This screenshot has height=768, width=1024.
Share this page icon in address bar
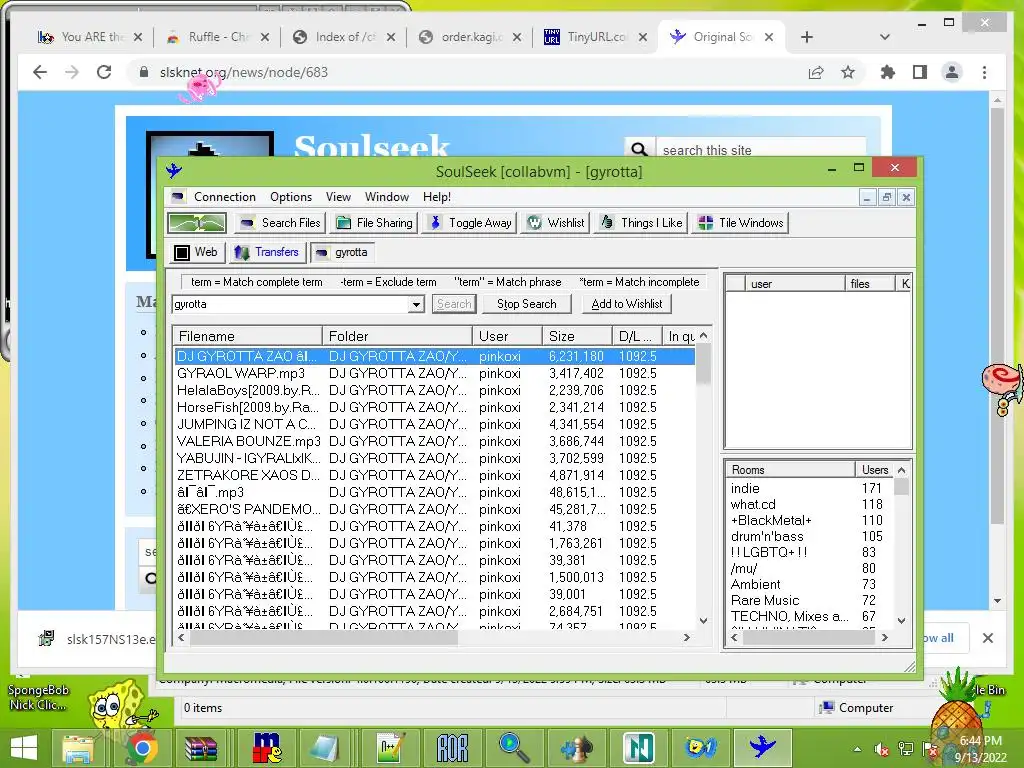click(816, 72)
